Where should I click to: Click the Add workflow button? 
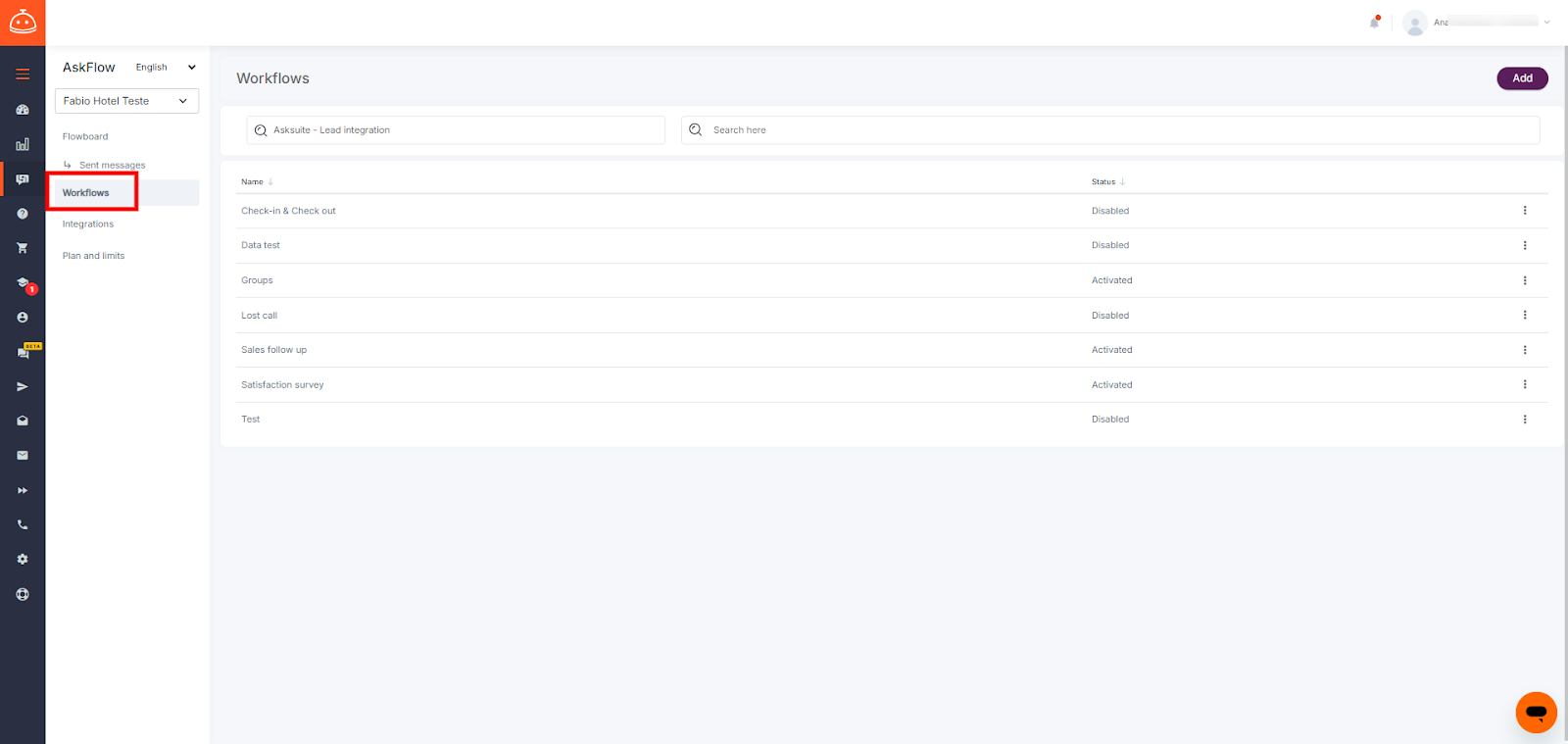[1521, 78]
